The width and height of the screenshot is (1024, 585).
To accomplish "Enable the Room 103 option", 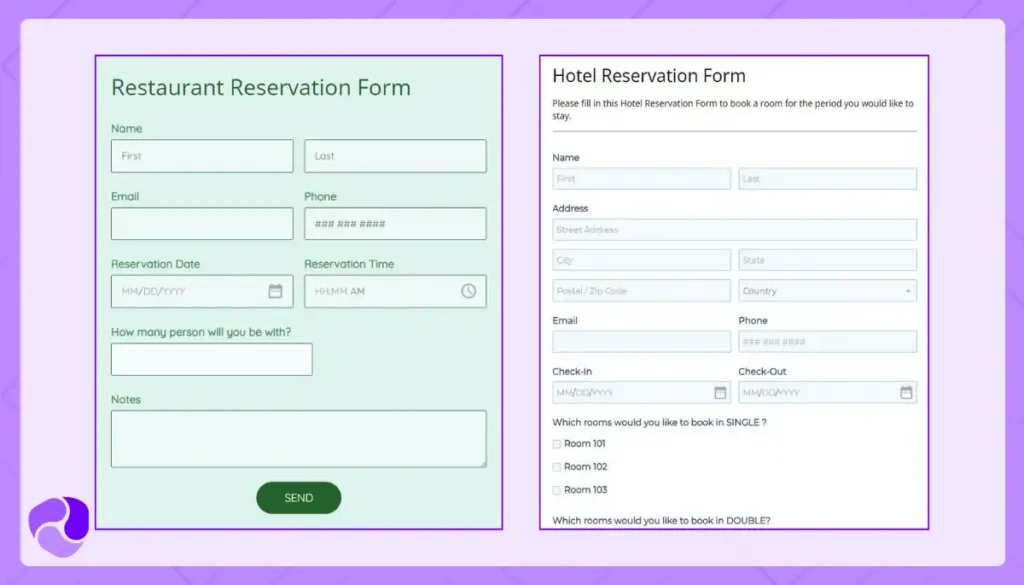I will click(x=556, y=489).
